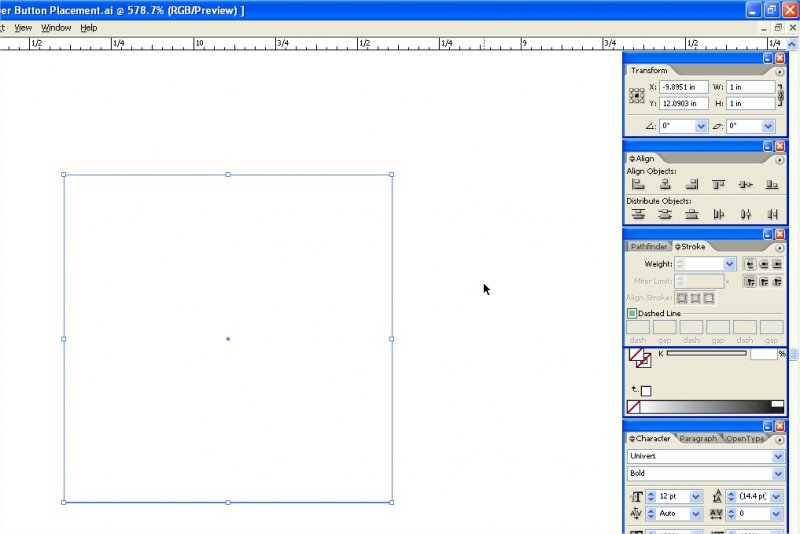The height and width of the screenshot is (534, 800).
Task: Click Vertical Align Center icon
Action: coord(745,185)
